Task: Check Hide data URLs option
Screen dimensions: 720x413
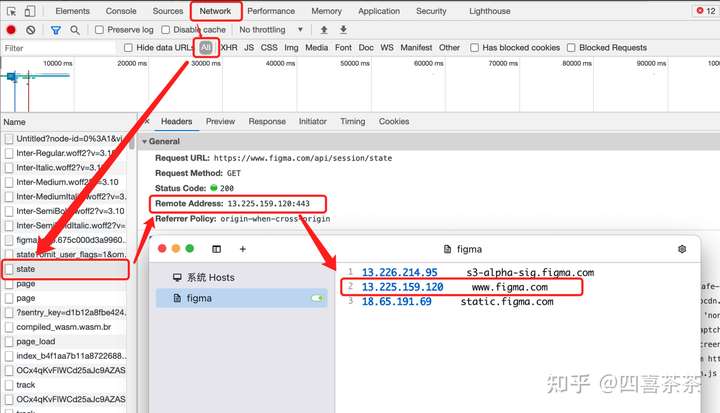Action: coord(129,48)
